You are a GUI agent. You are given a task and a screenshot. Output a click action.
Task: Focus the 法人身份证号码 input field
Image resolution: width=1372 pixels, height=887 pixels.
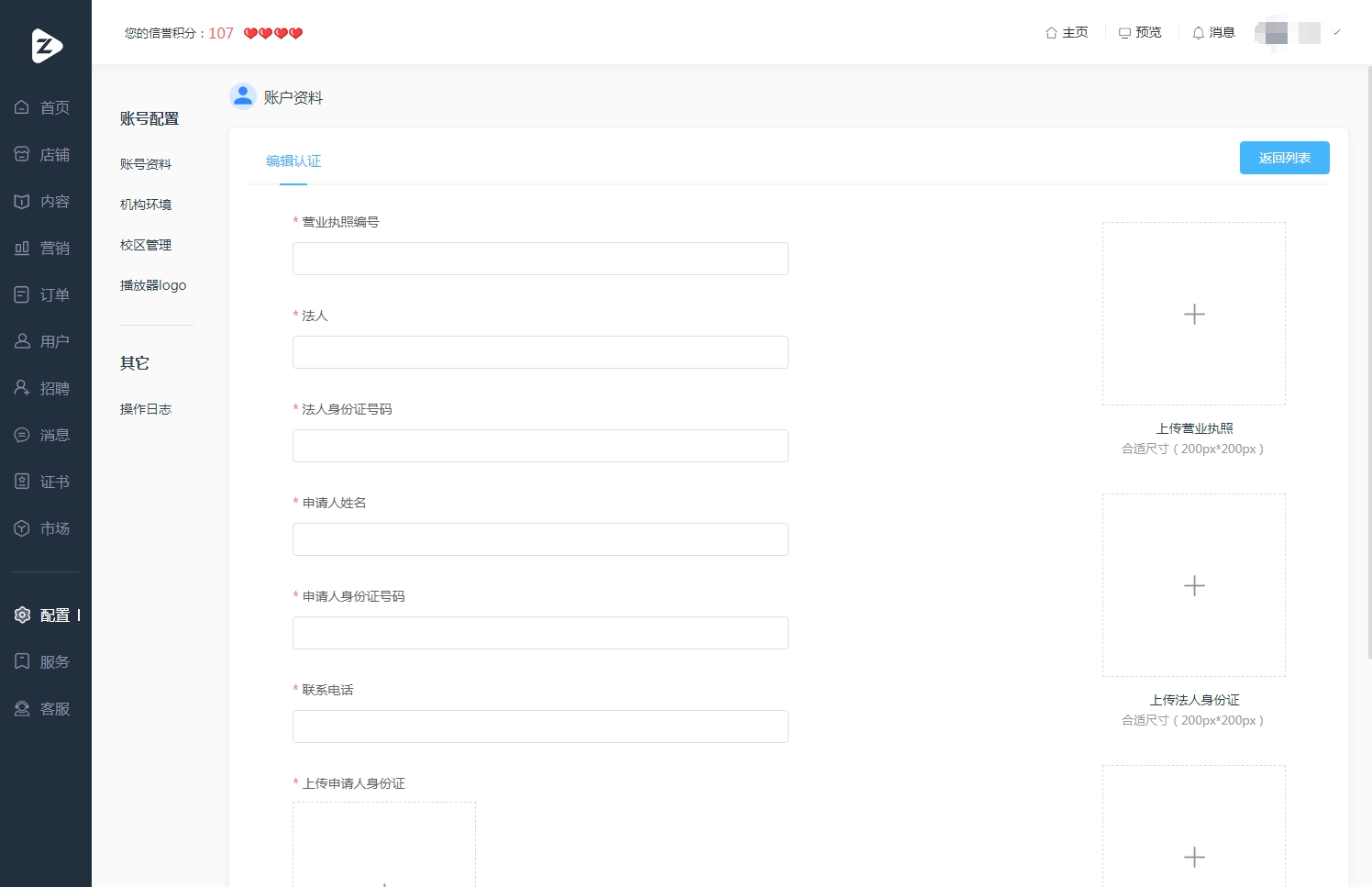[540, 446]
